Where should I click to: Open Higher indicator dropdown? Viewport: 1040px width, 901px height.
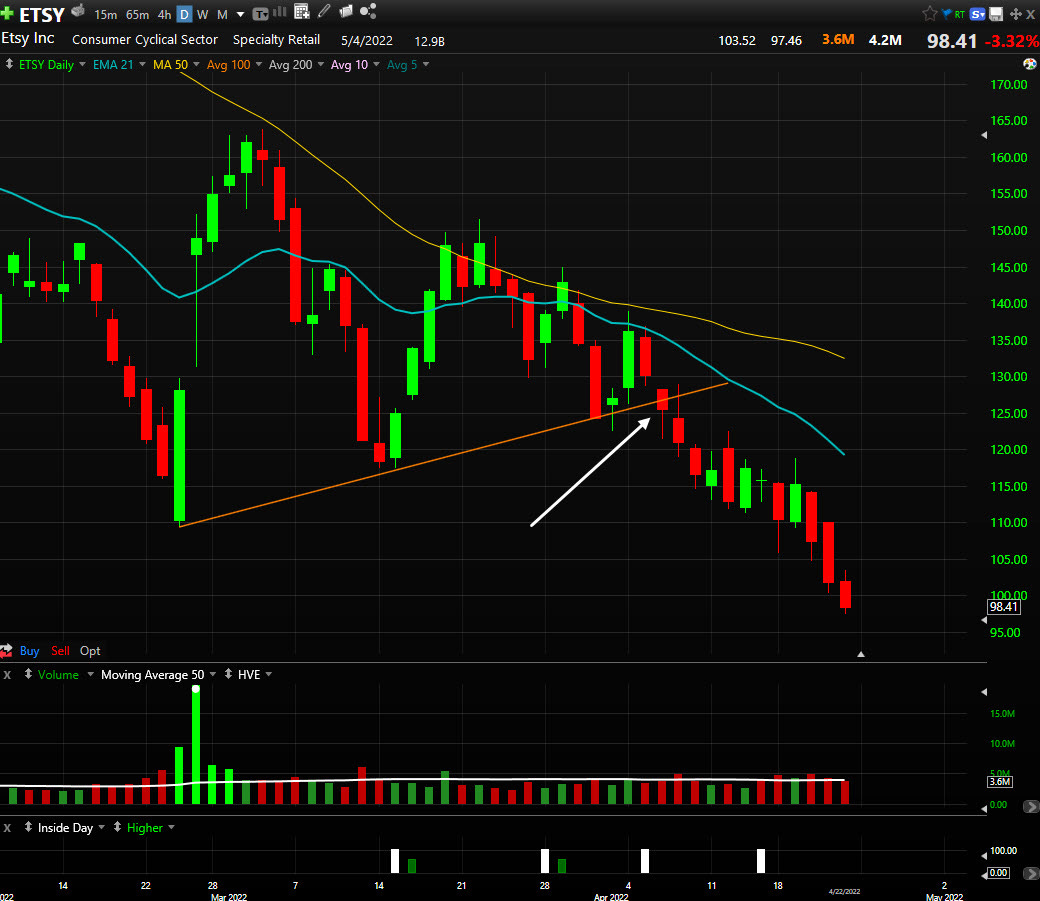pos(171,828)
